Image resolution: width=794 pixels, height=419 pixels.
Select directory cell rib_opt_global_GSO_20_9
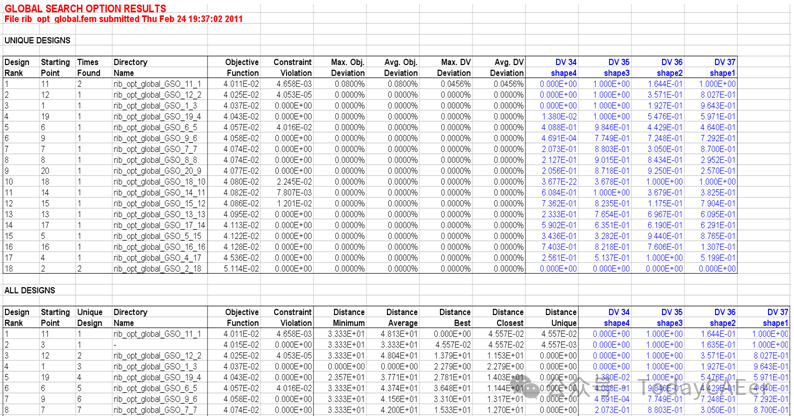tap(157, 171)
